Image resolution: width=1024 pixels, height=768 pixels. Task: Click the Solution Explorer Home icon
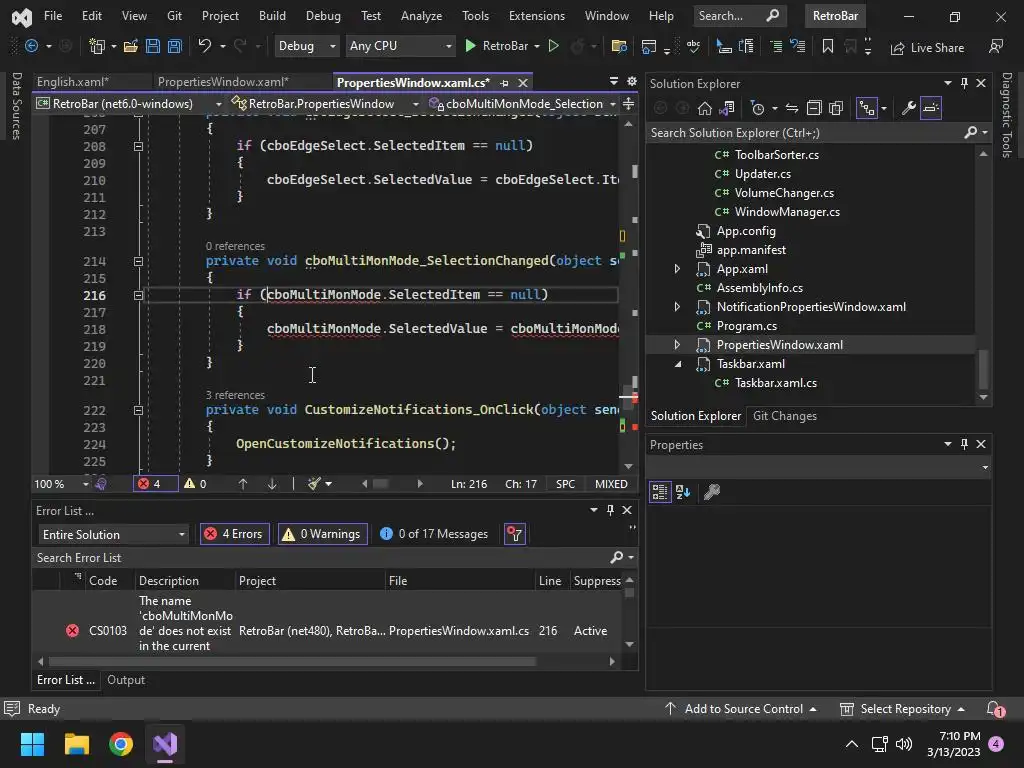[705, 108]
